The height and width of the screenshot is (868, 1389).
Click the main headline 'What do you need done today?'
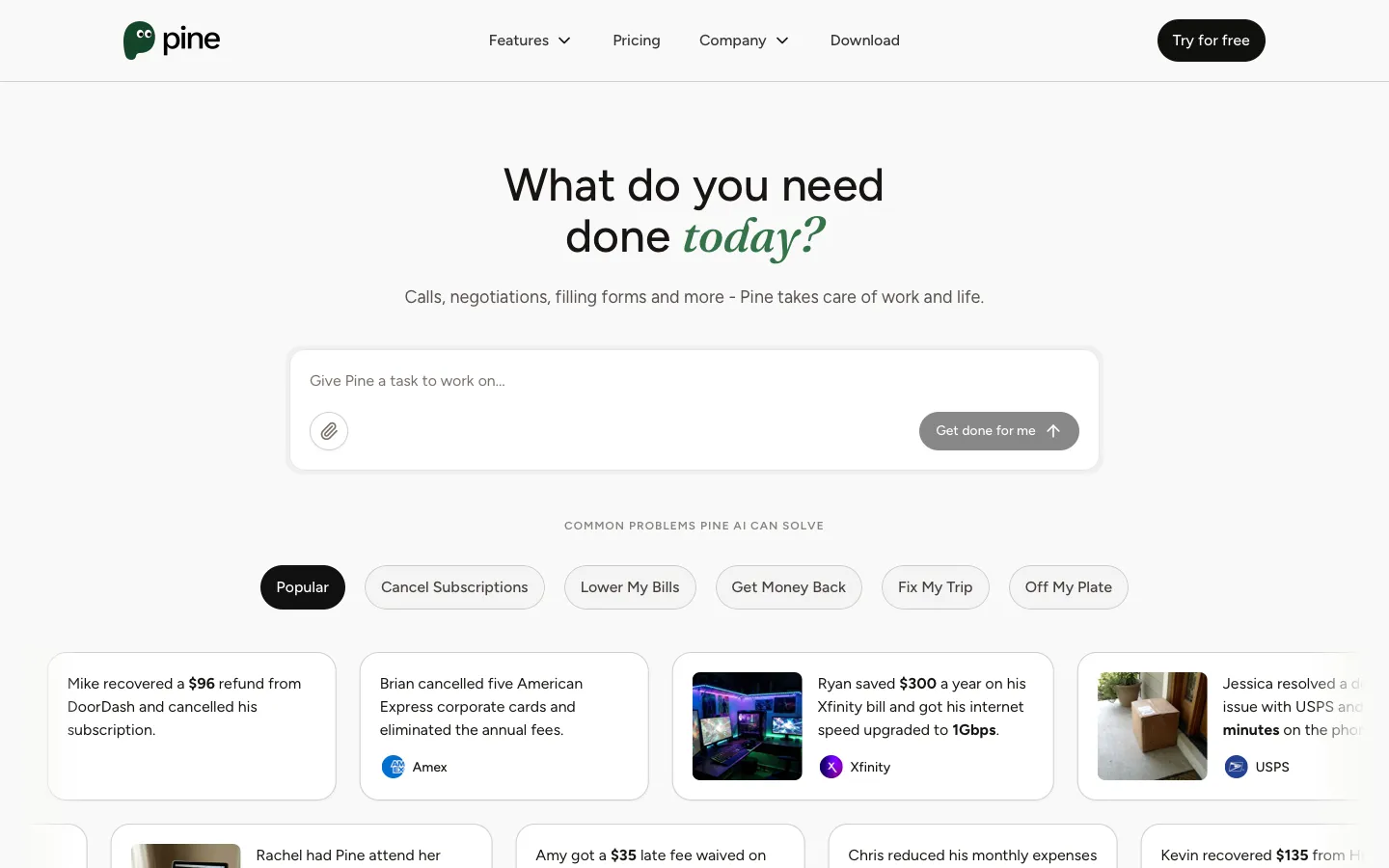click(x=694, y=211)
